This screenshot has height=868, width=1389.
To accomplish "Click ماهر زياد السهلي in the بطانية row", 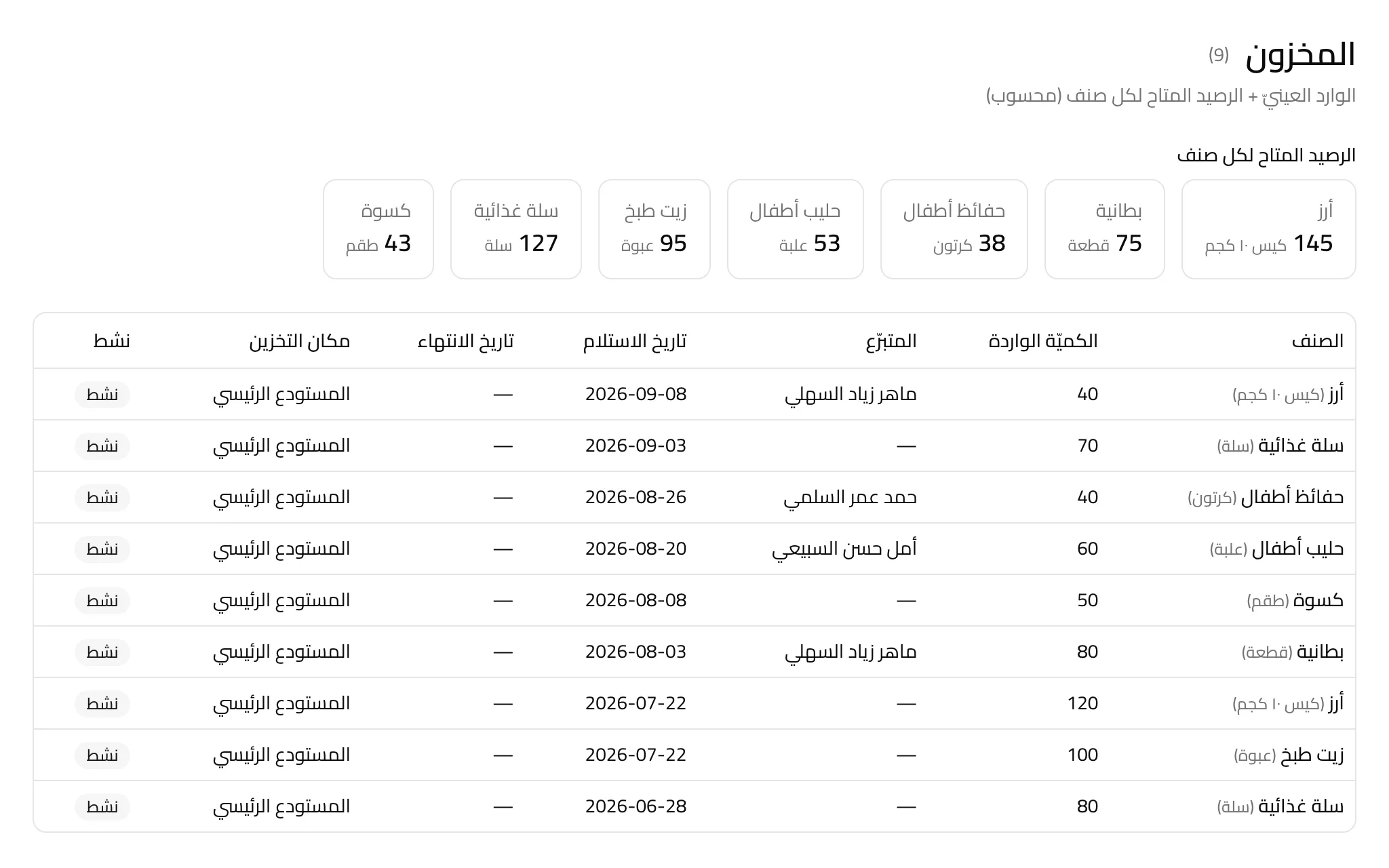I will (x=850, y=652).
